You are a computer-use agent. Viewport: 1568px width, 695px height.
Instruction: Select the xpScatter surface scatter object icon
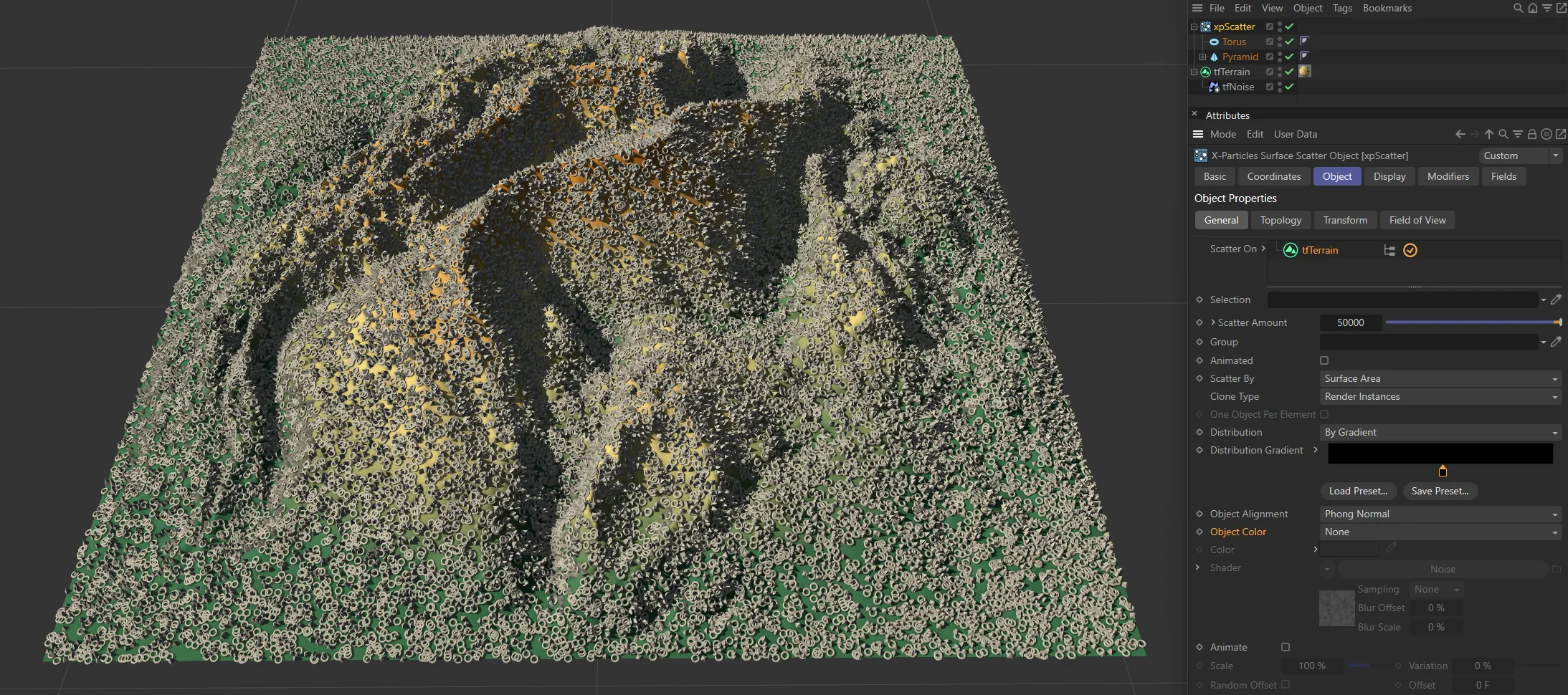1207,27
